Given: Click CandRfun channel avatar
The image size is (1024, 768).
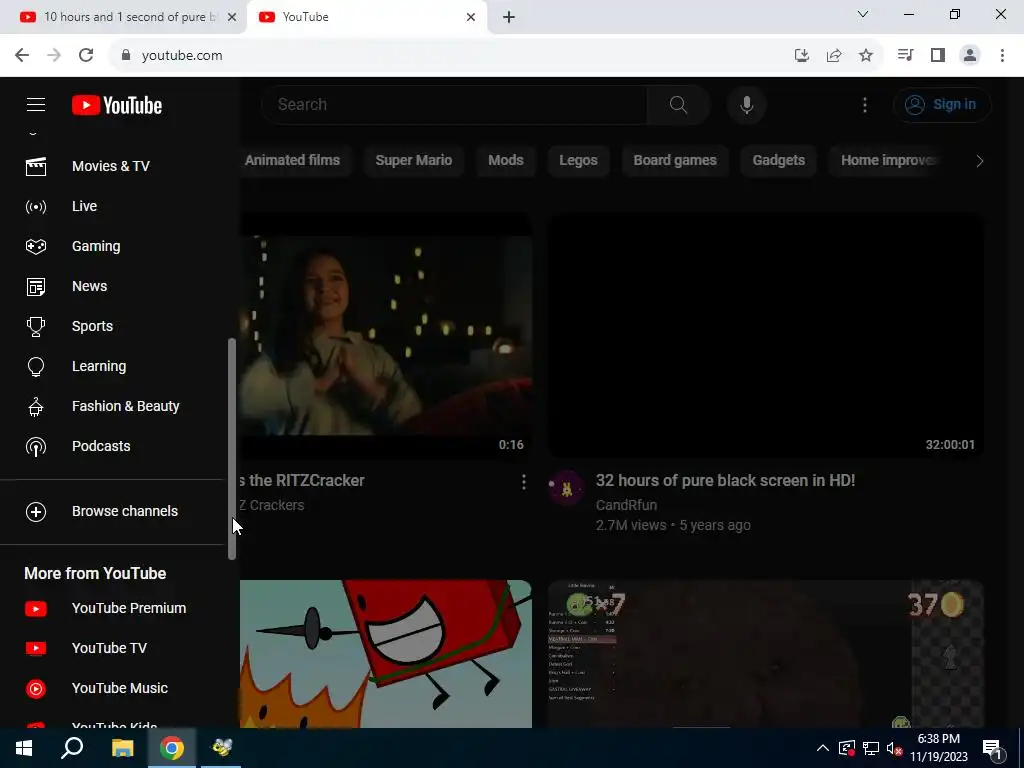Looking at the screenshot, I should point(566,488).
